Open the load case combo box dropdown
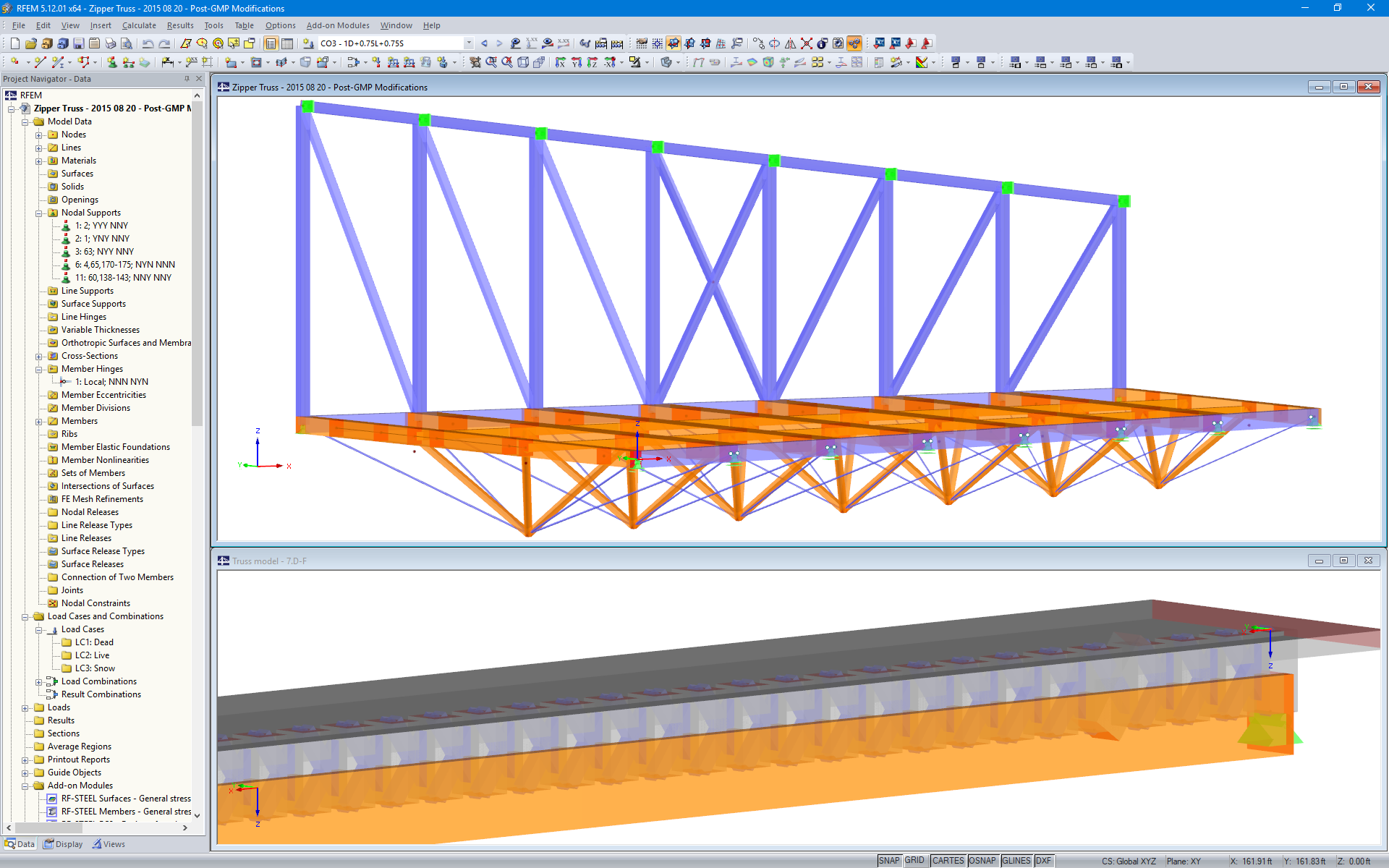Image resolution: width=1389 pixels, height=868 pixels. [x=469, y=43]
